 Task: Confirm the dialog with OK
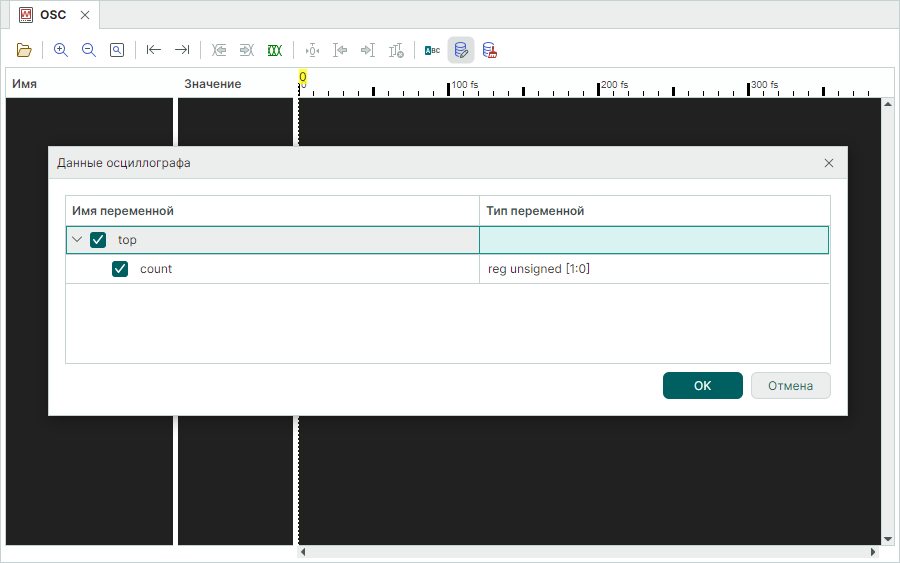coord(703,386)
